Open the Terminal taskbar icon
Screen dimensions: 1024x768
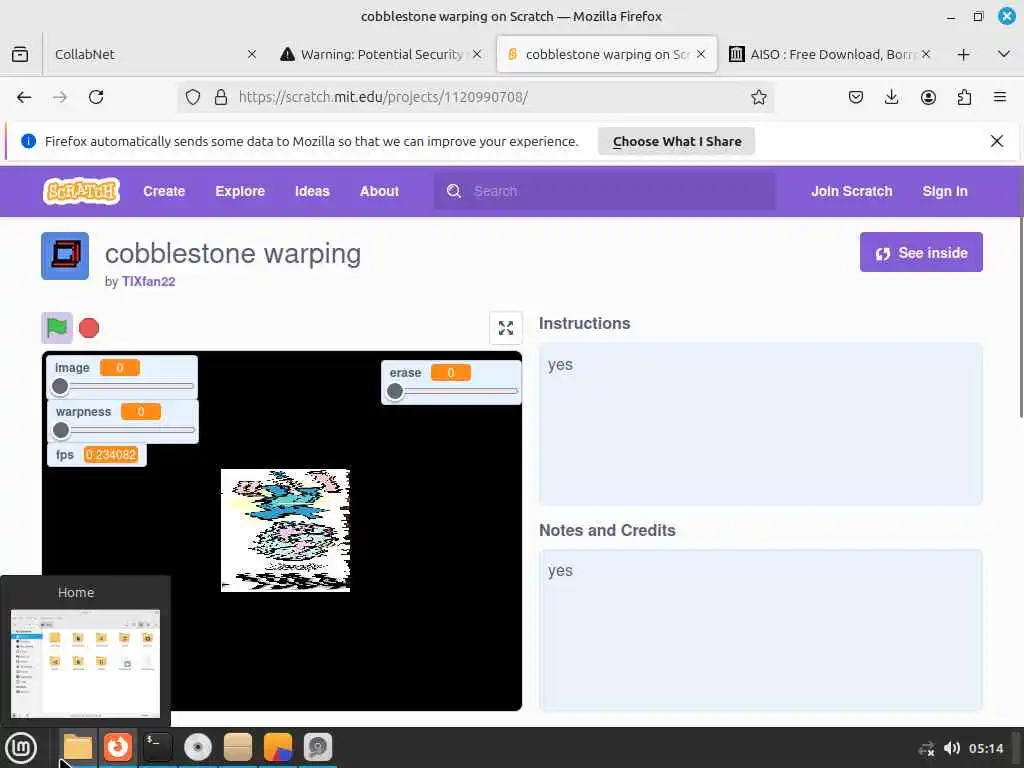[157, 747]
